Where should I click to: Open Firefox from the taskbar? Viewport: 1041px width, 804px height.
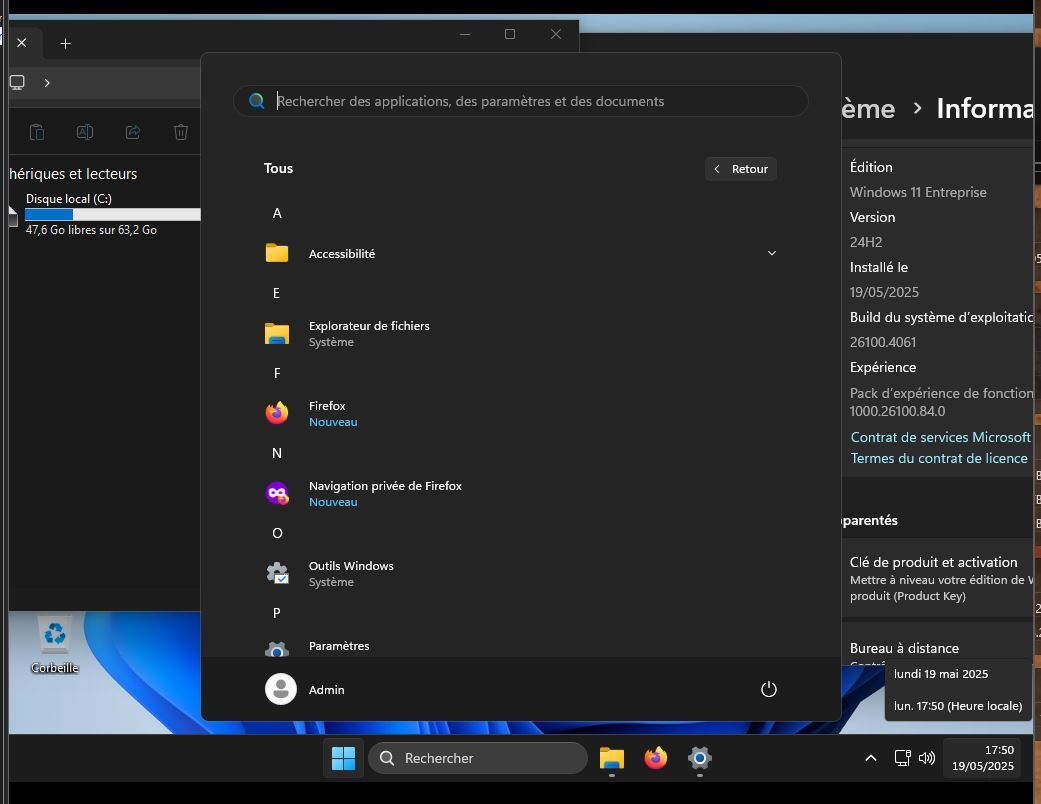coord(656,758)
